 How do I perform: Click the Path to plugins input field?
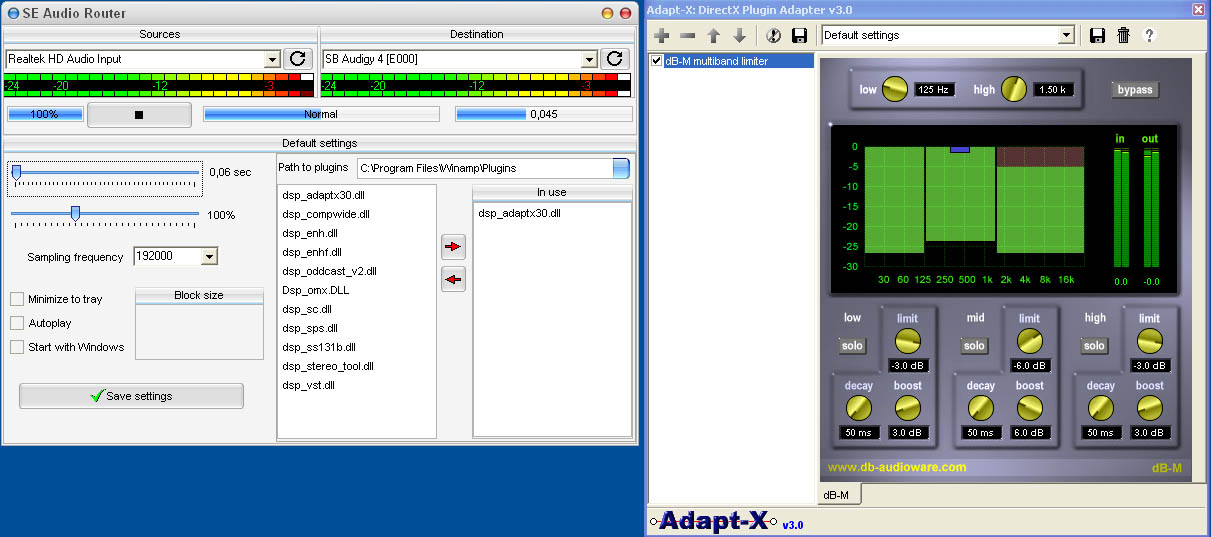pyautogui.click(x=484, y=168)
